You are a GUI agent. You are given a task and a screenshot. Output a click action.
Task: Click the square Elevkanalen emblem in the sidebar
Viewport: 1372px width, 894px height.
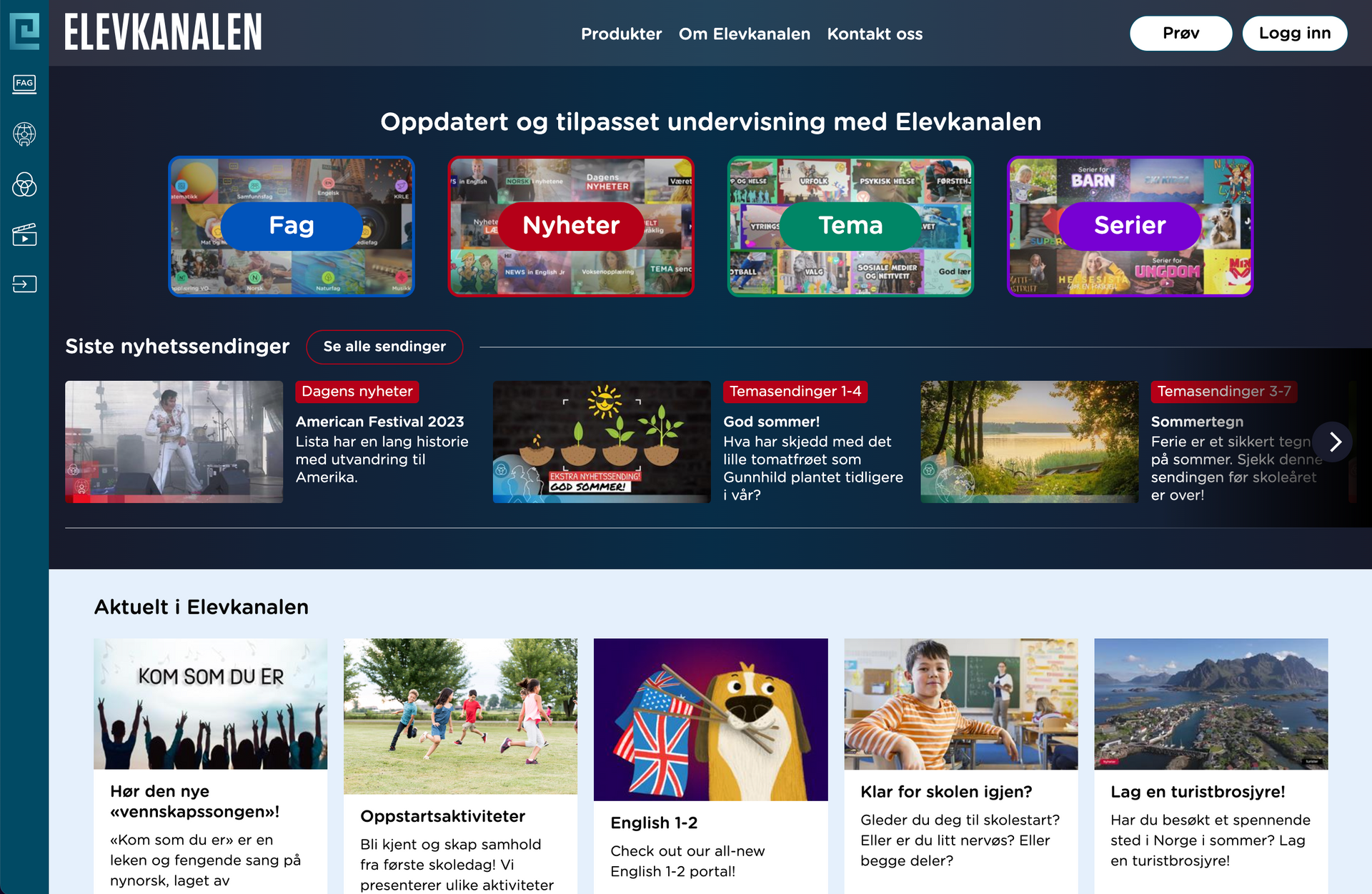pyautogui.click(x=24, y=32)
